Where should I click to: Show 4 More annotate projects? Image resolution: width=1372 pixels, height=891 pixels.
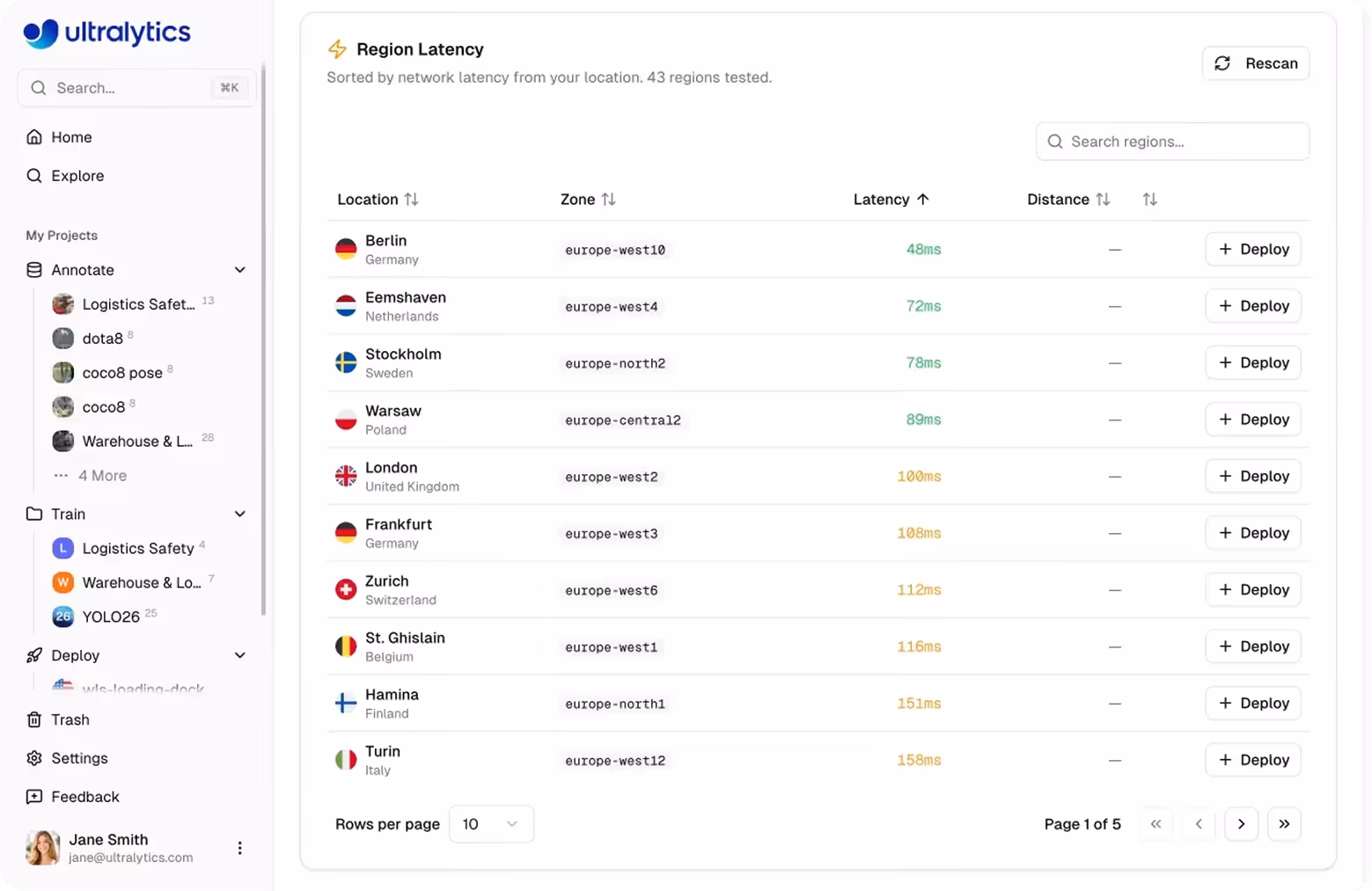click(x=90, y=476)
